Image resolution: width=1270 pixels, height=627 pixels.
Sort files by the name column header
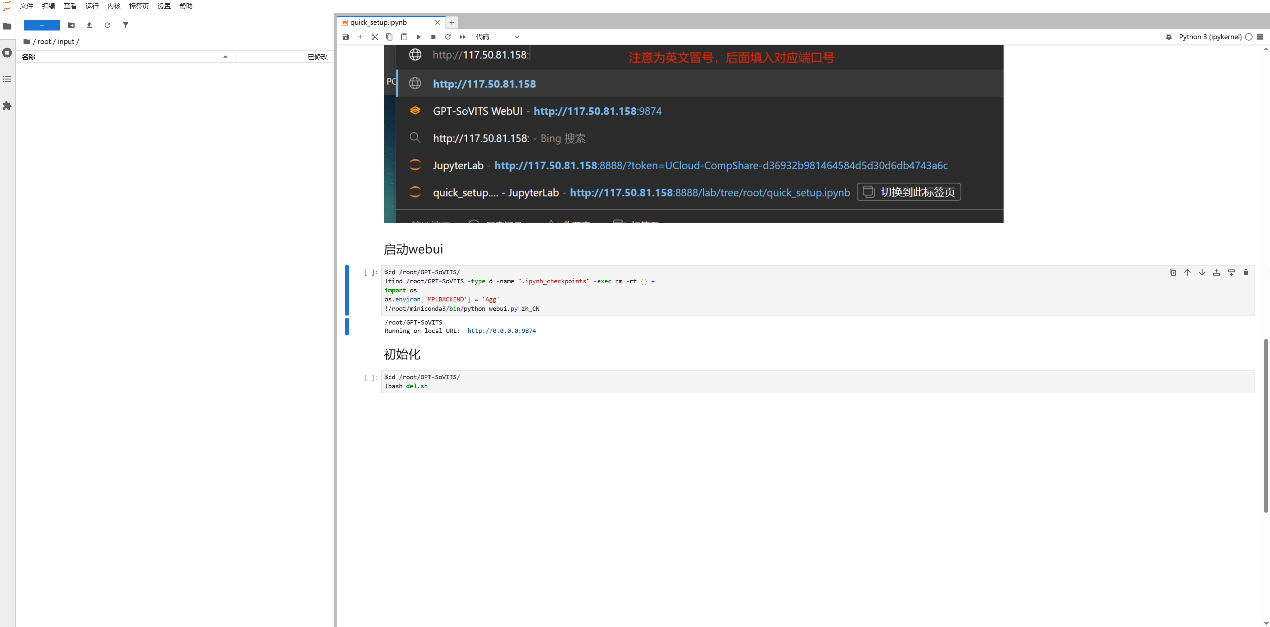coord(125,57)
